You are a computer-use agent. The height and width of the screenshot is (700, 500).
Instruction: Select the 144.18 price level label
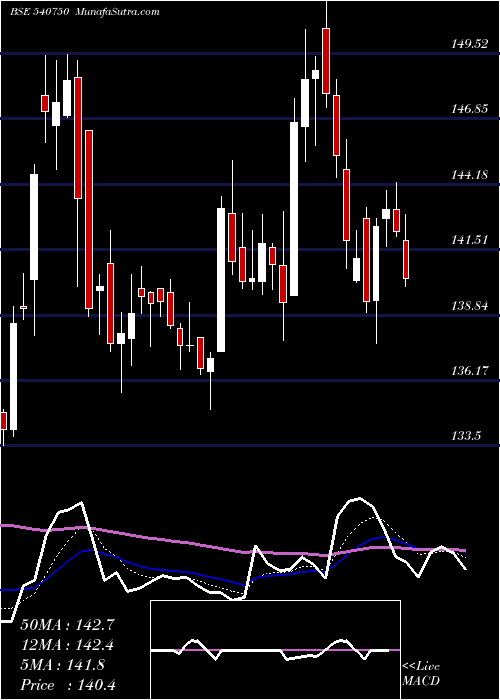coord(470,175)
